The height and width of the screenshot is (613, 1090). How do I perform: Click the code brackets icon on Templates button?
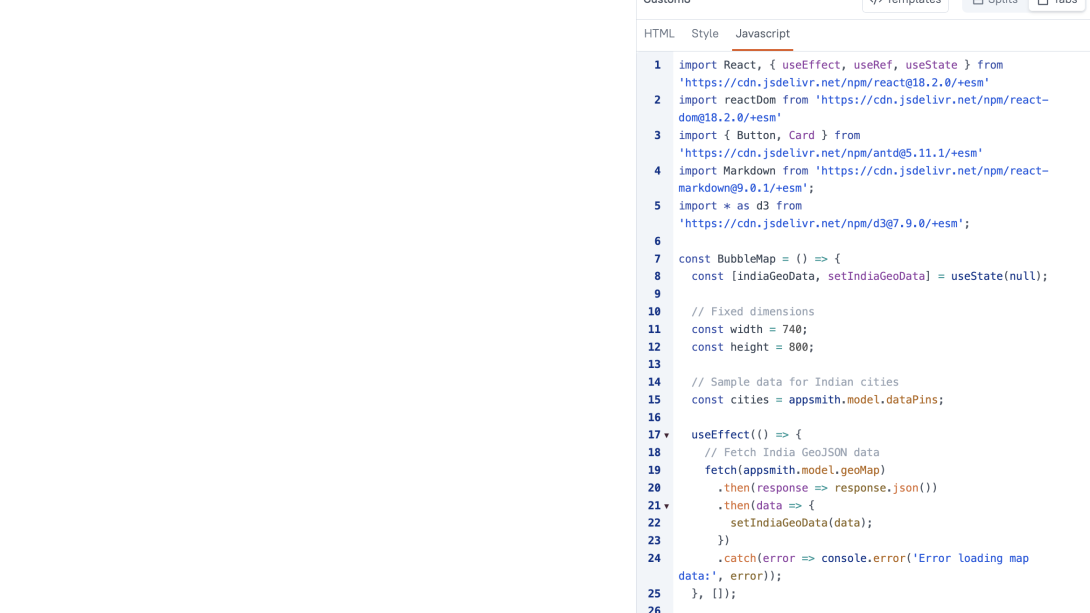(x=878, y=3)
